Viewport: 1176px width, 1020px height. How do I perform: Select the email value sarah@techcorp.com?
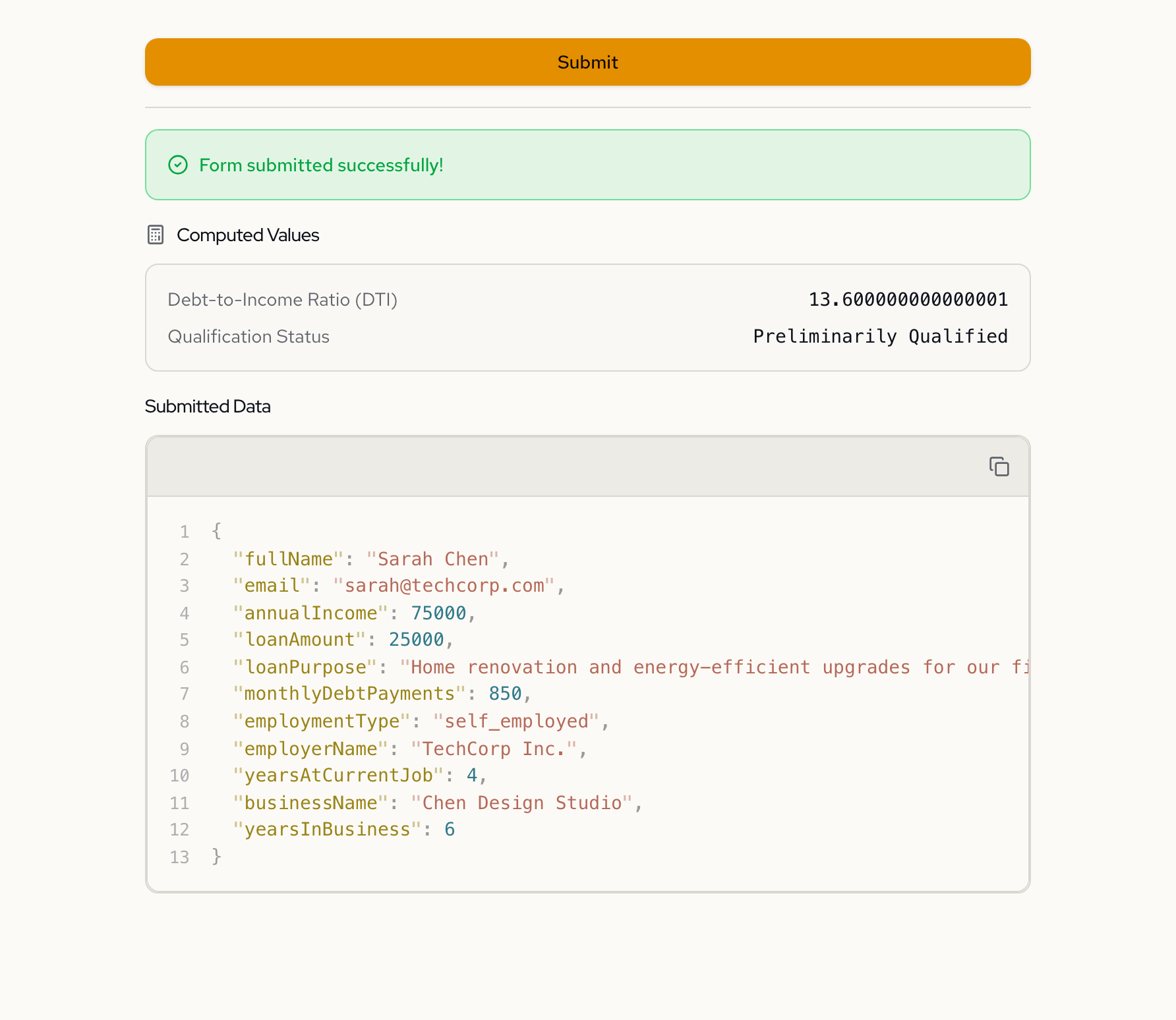[x=444, y=586]
